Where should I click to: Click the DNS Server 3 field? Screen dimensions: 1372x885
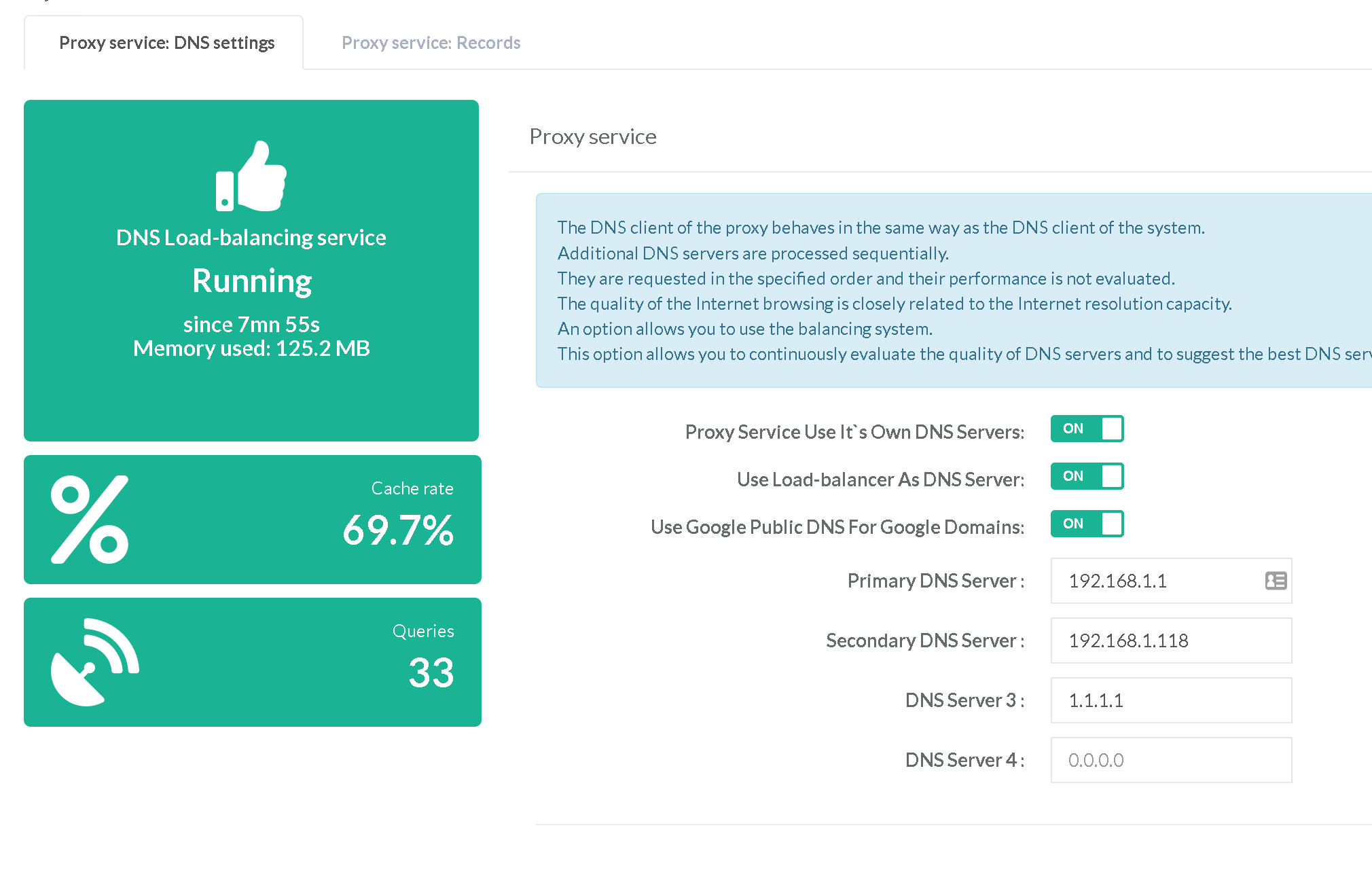(x=1170, y=700)
